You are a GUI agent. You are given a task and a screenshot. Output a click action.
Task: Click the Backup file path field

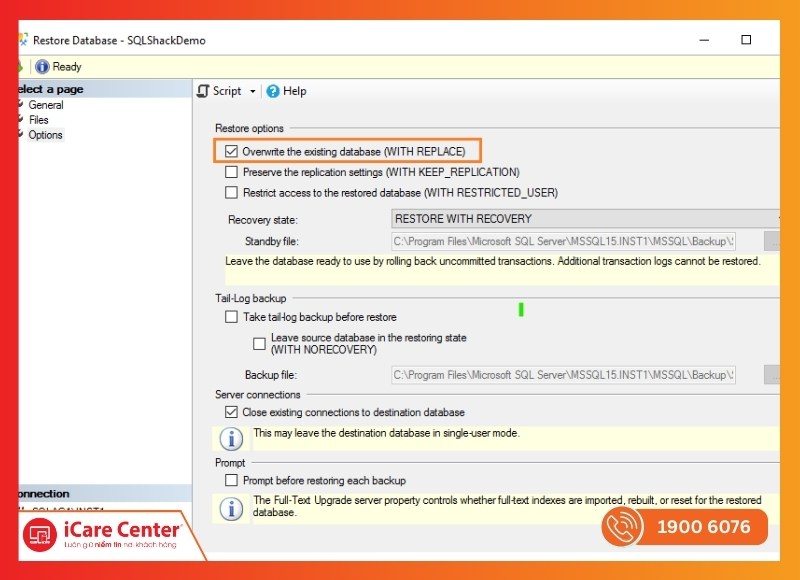(563, 375)
